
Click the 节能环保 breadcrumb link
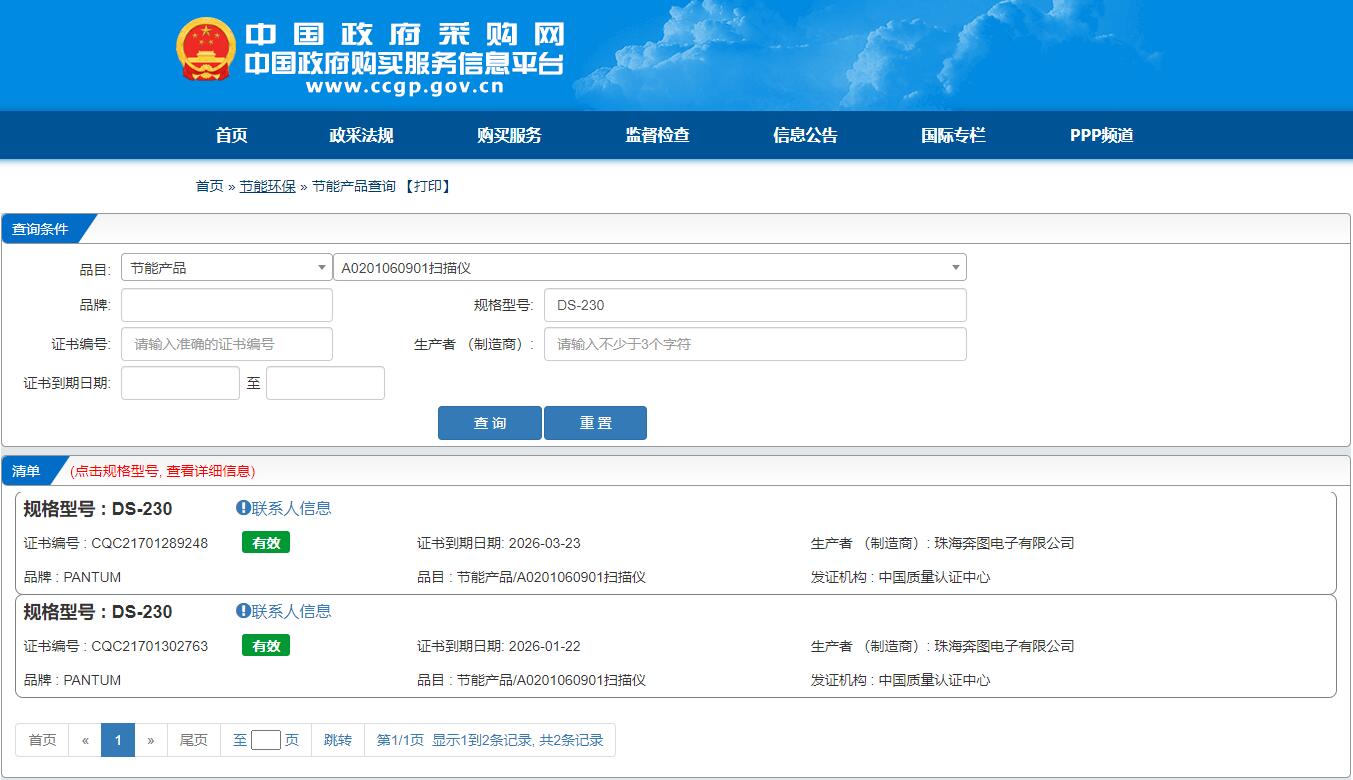pyautogui.click(x=267, y=187)
